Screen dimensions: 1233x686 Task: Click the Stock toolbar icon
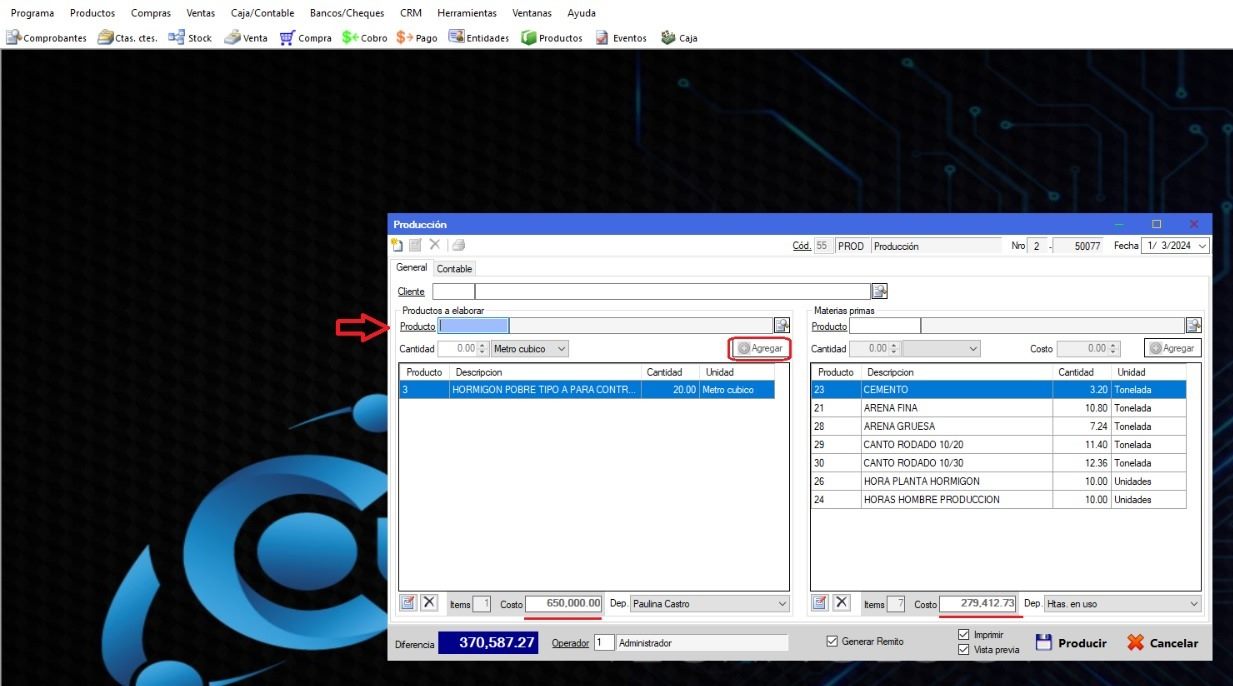(x=190, y=38)
